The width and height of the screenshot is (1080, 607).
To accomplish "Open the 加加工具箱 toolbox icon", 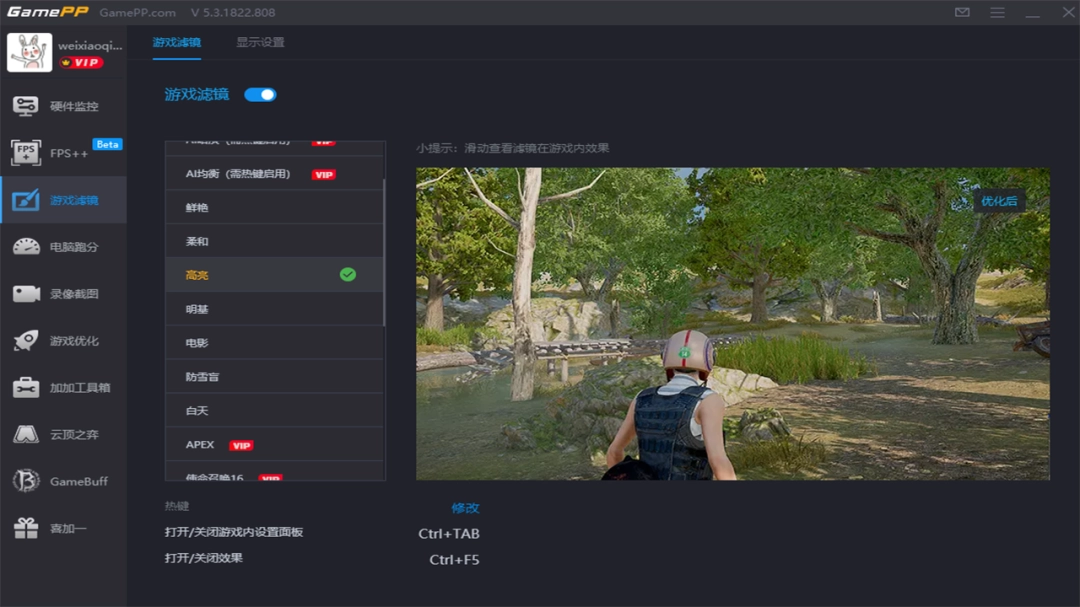I will pyautogui.click(x=26, y=388).
